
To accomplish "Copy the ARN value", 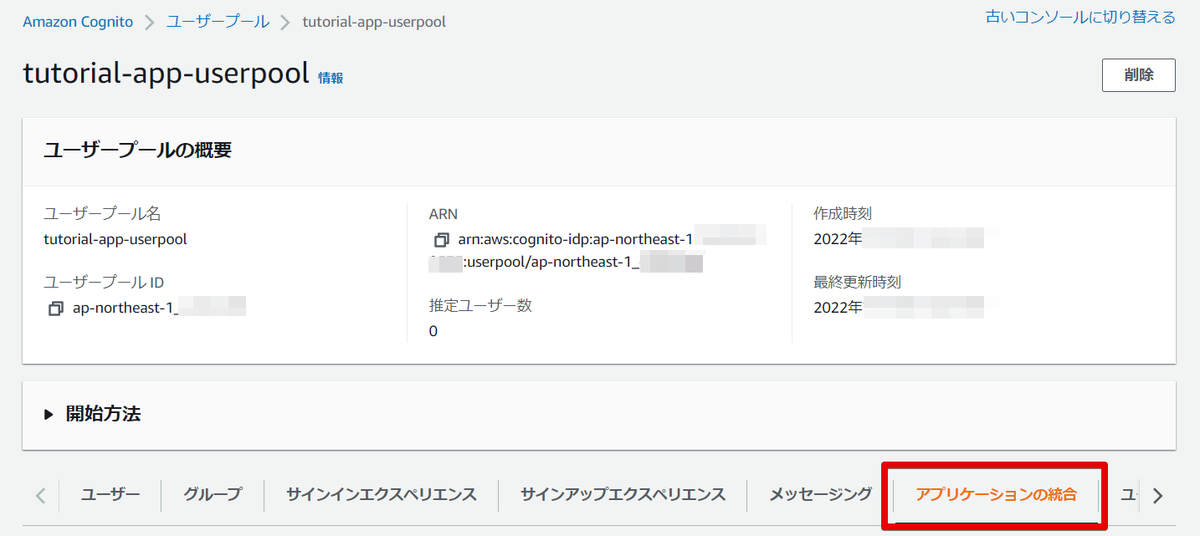I will coord(441,240).
